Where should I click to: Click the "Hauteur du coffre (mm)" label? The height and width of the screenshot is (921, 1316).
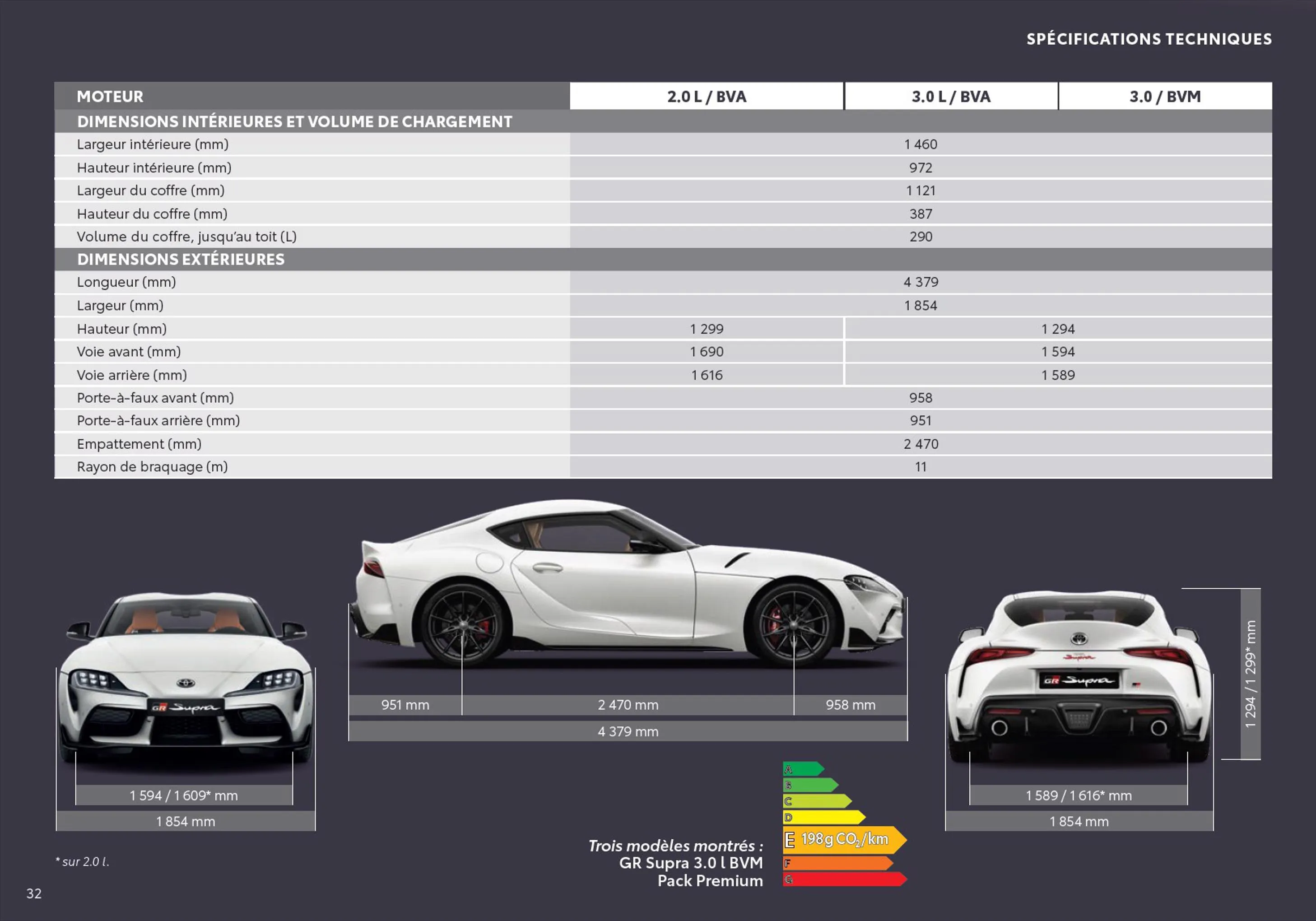coord(152,214)
